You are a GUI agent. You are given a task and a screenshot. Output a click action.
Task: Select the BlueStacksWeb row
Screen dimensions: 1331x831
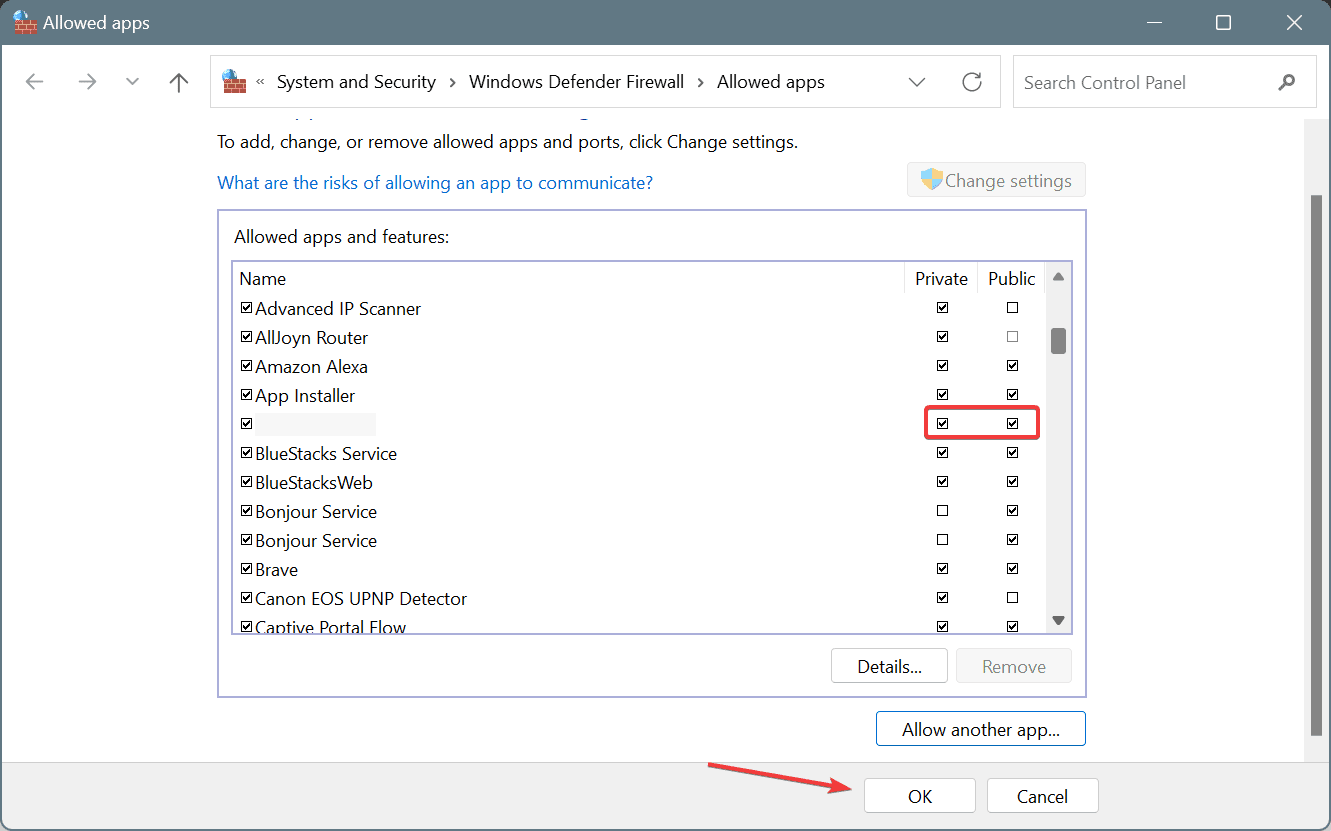(640, 482)
